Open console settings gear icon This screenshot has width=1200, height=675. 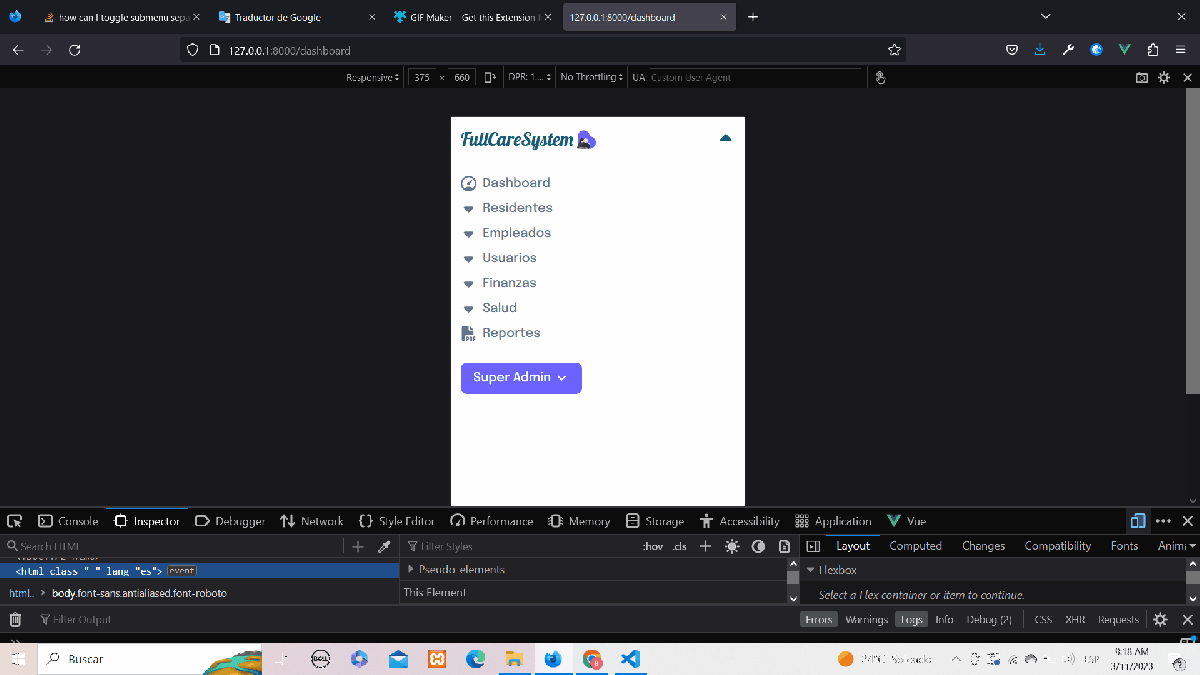[1160, 620]
